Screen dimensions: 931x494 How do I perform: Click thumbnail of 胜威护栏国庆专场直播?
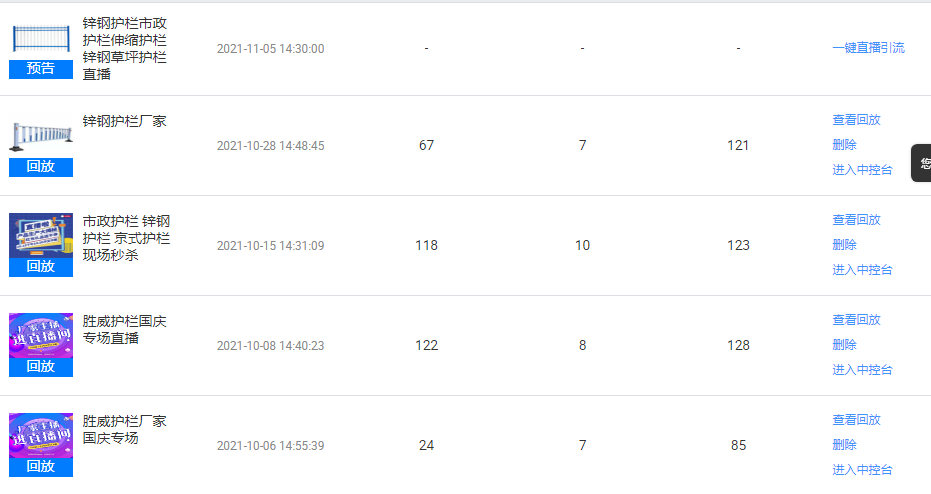click(x=41, y=335)
